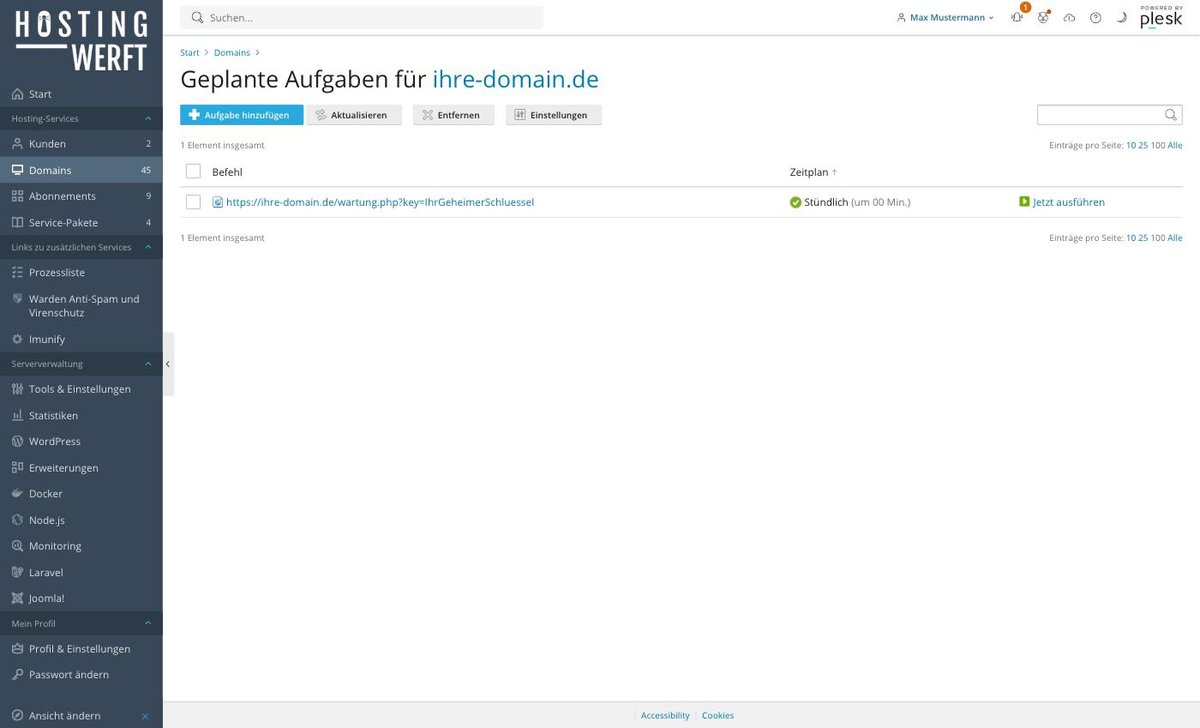Click the magnifier icon in list filter
Screen dimensions: 1200x728
click(1172, 115)
